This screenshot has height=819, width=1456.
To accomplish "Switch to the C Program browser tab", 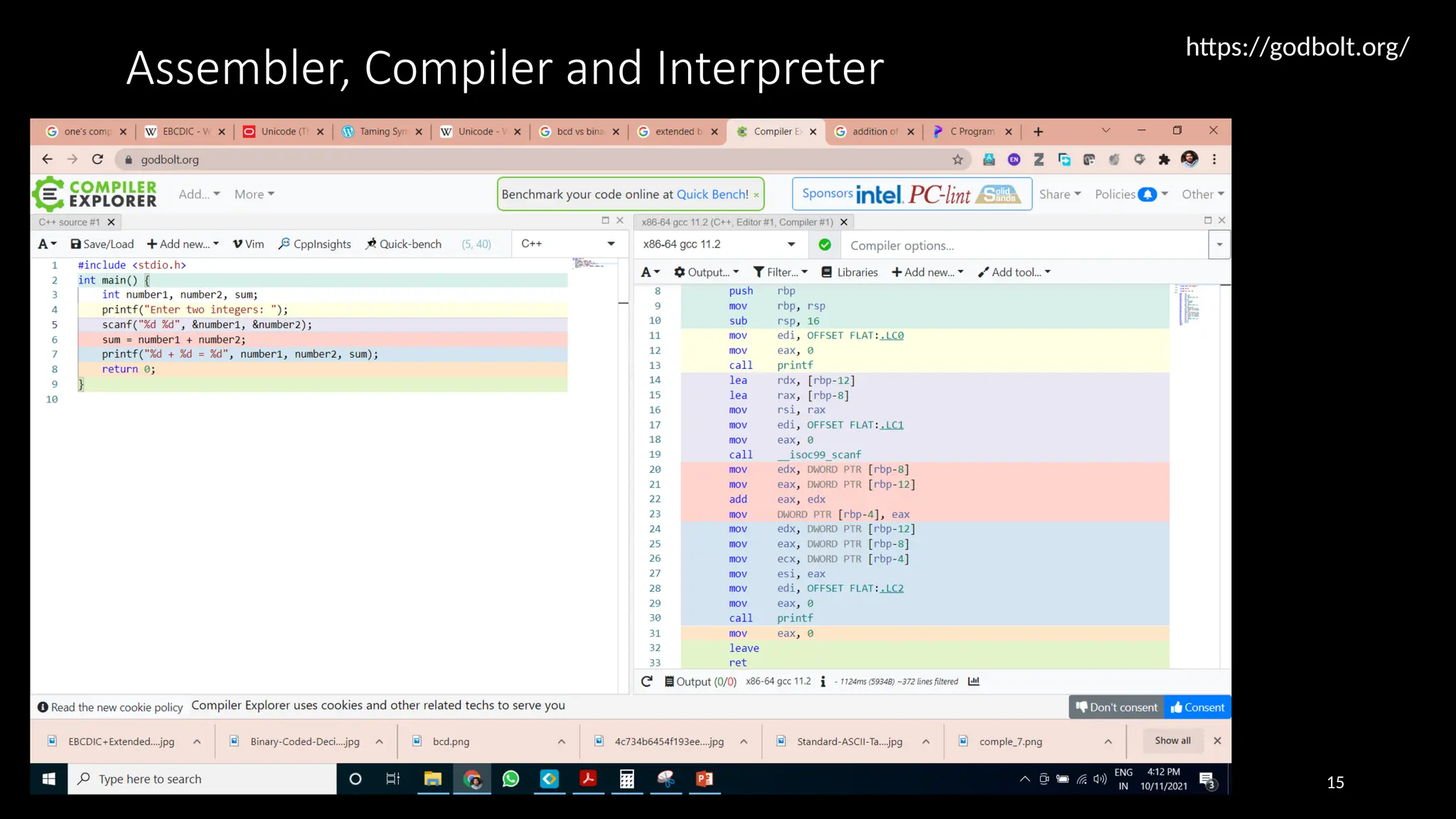I will point(972,132).
